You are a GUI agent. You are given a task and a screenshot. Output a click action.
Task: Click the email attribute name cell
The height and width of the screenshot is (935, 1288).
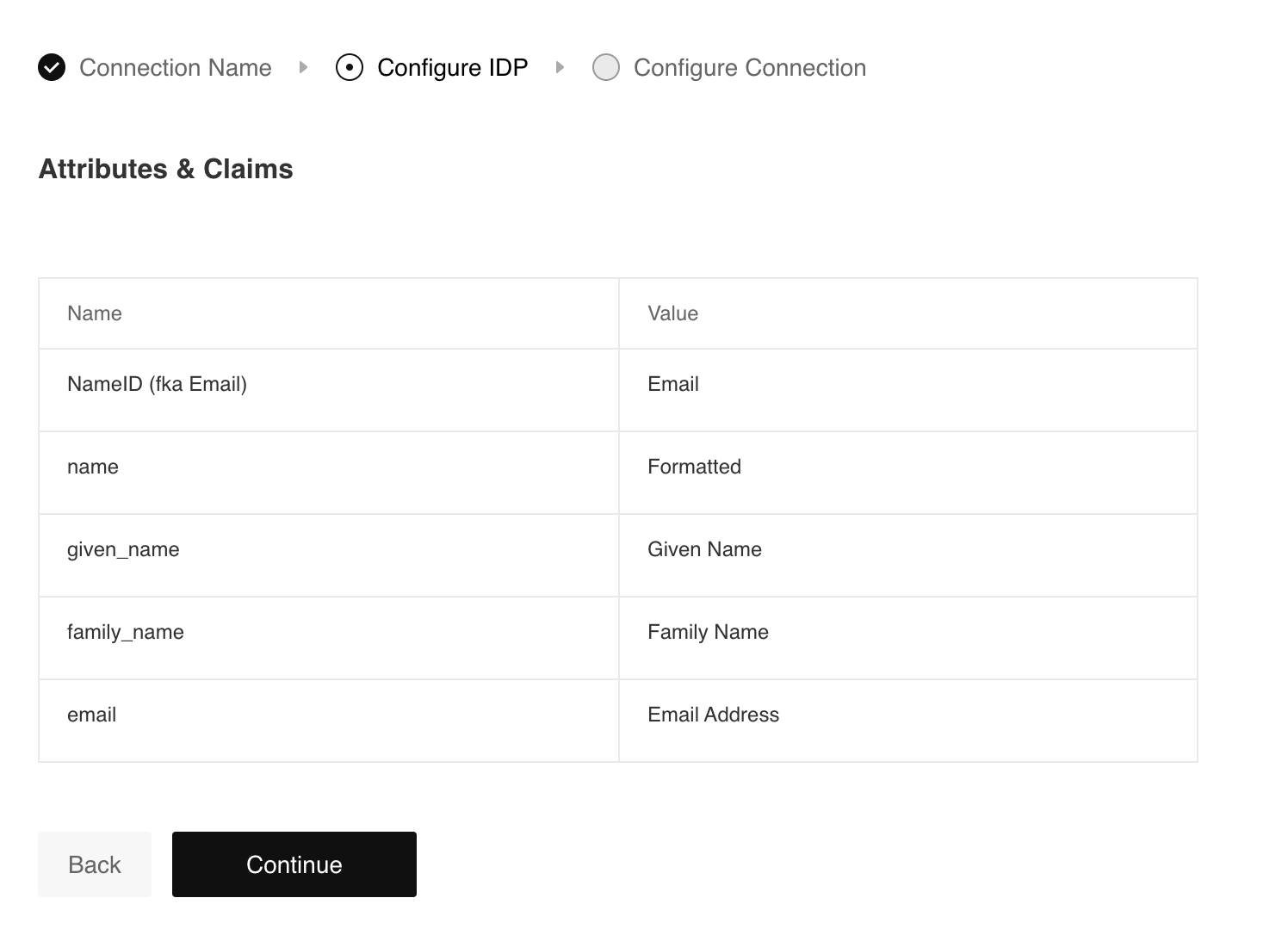91,715
